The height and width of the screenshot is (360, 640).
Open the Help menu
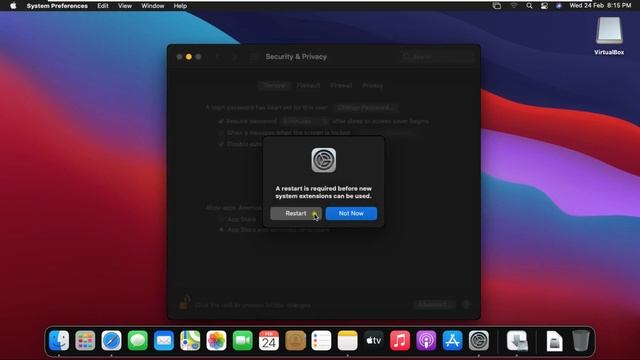coord(180,6)
